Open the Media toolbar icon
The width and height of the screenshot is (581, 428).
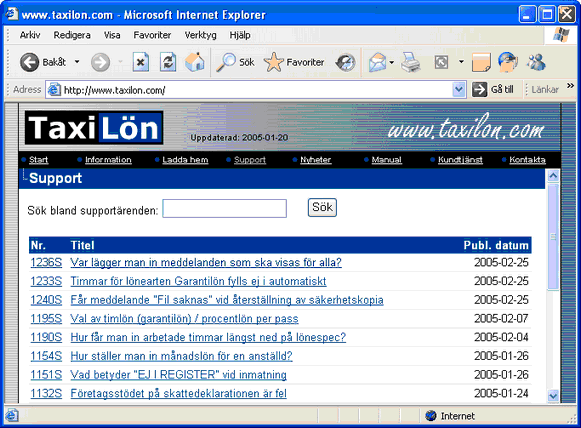pos(345,62)
